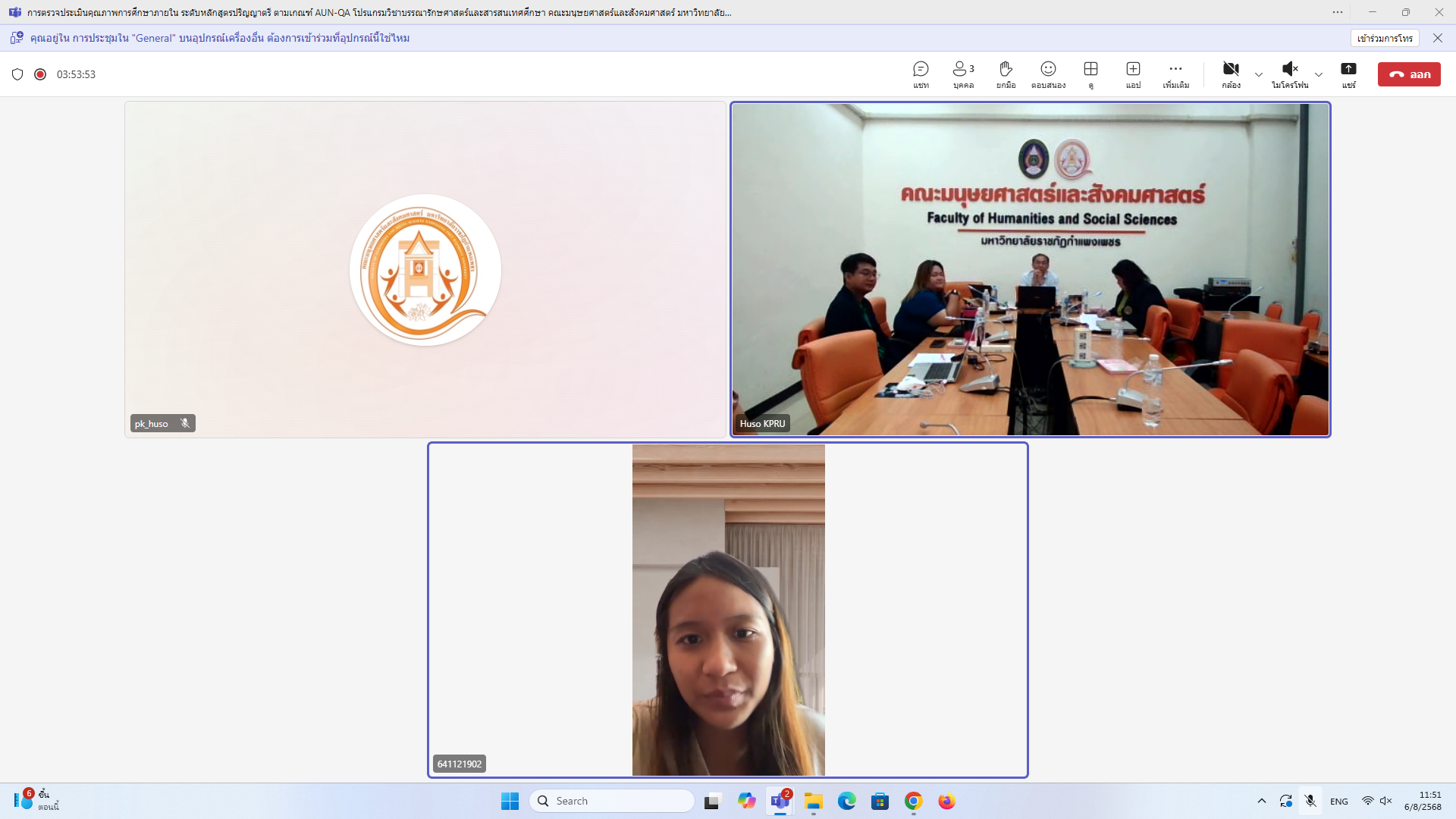Leave the meeting with red button

[x=1409, y=74]
